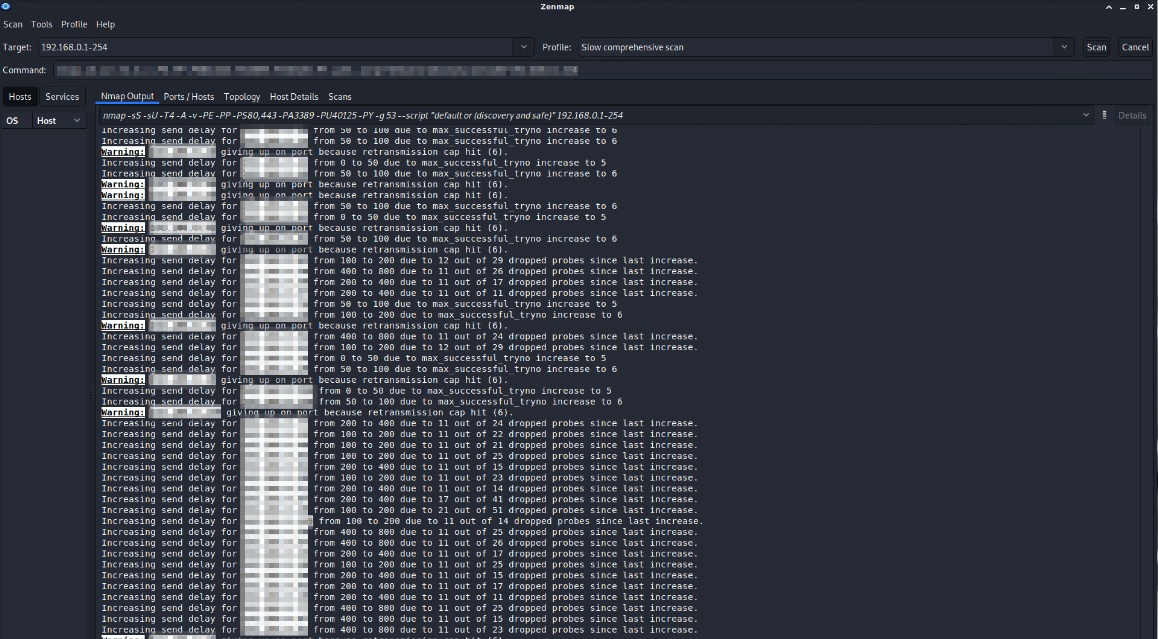This screenshot has width=1158, height=639.
Task: Open the Profile dropdown list
Action: (x=1064, y=47)
